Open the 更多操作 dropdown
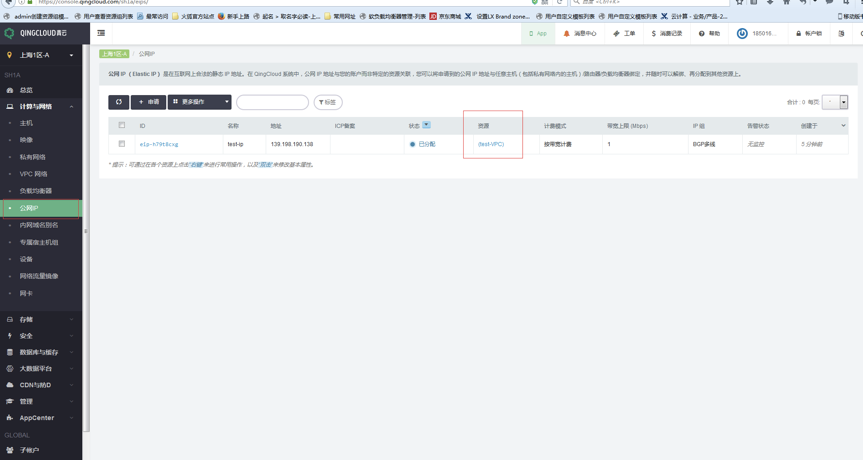Image resolution: width=863 pixels, height=460 pixels. tap(200, 102)
